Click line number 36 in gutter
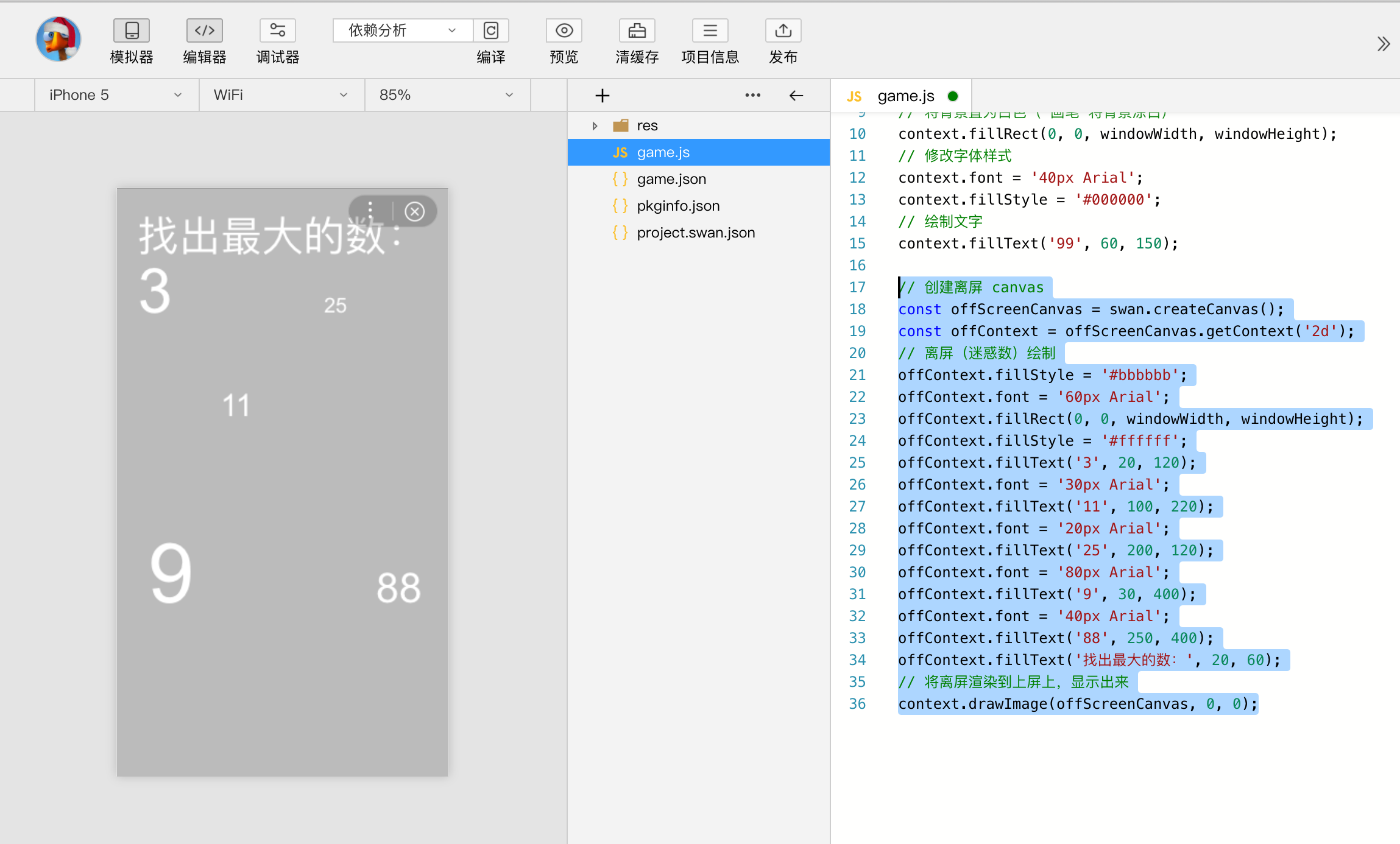This screenshot has width=1400, height=844. click(857, 704)
